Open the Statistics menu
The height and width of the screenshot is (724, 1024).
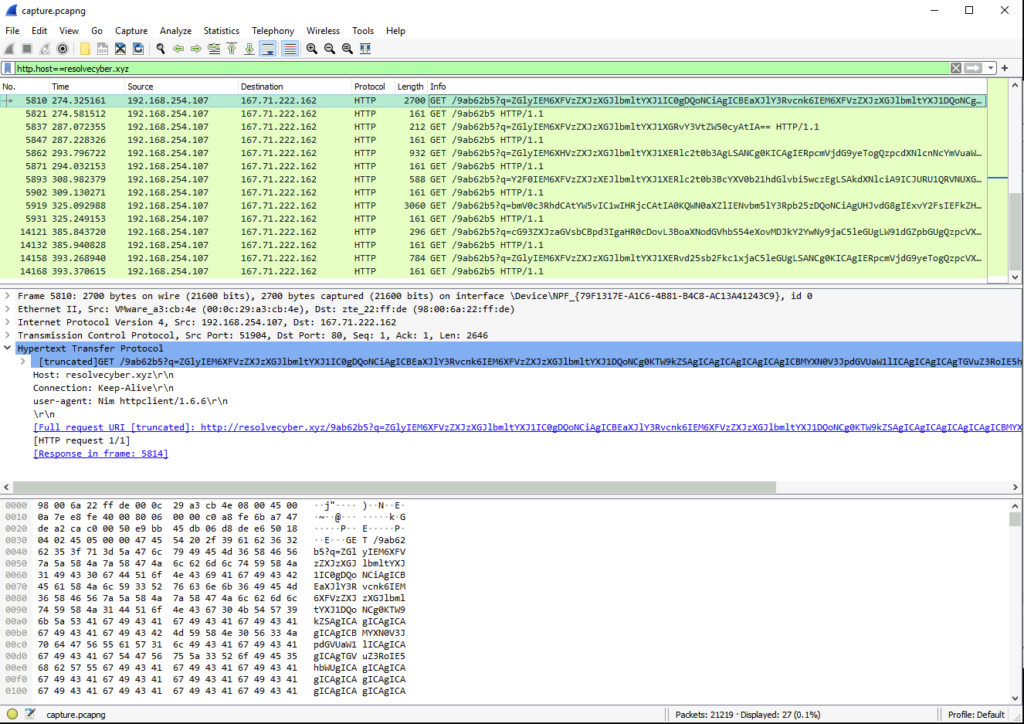[x=221, y=31]
